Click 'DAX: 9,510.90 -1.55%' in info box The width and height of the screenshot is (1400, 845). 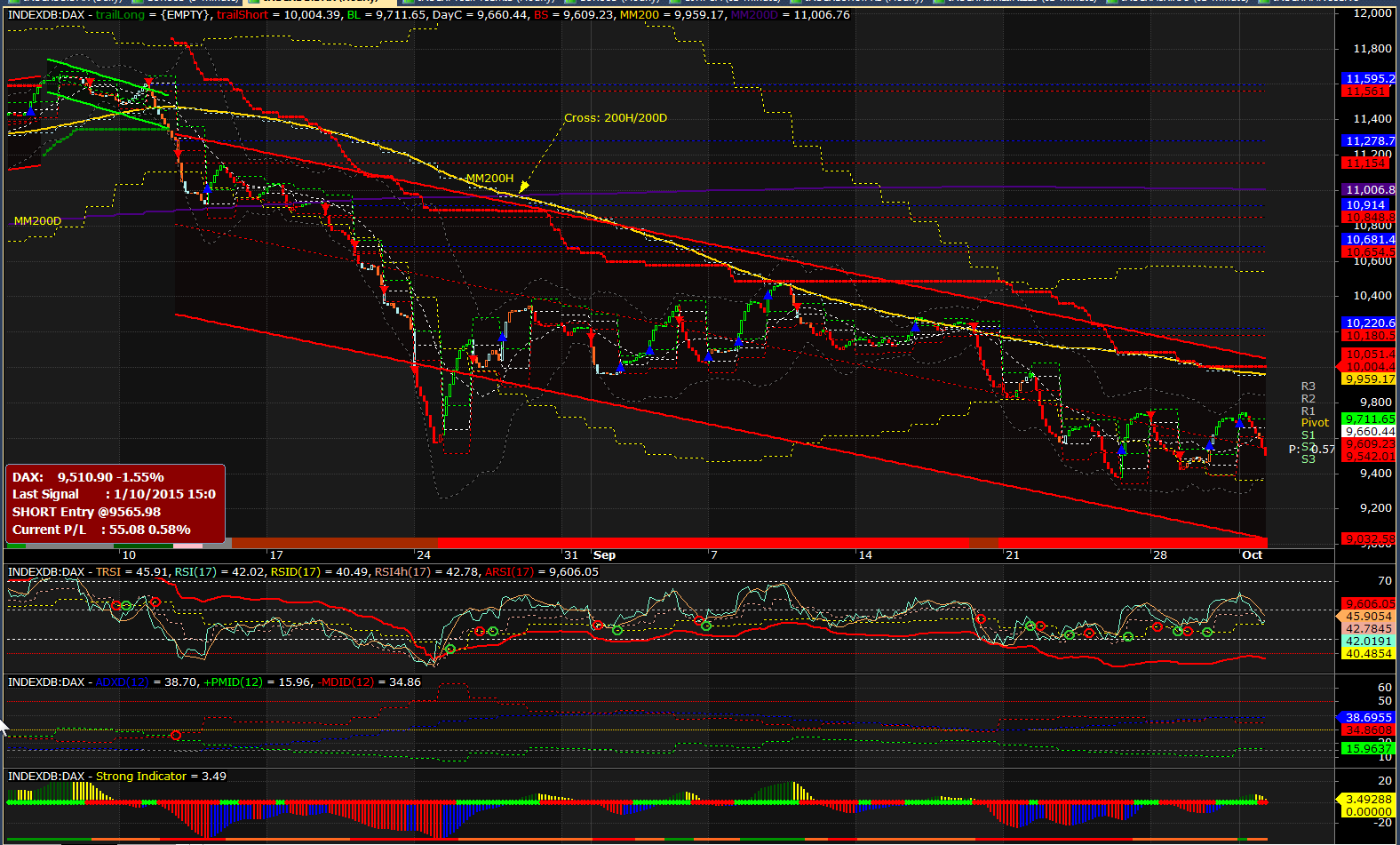(x=88, y=477)
